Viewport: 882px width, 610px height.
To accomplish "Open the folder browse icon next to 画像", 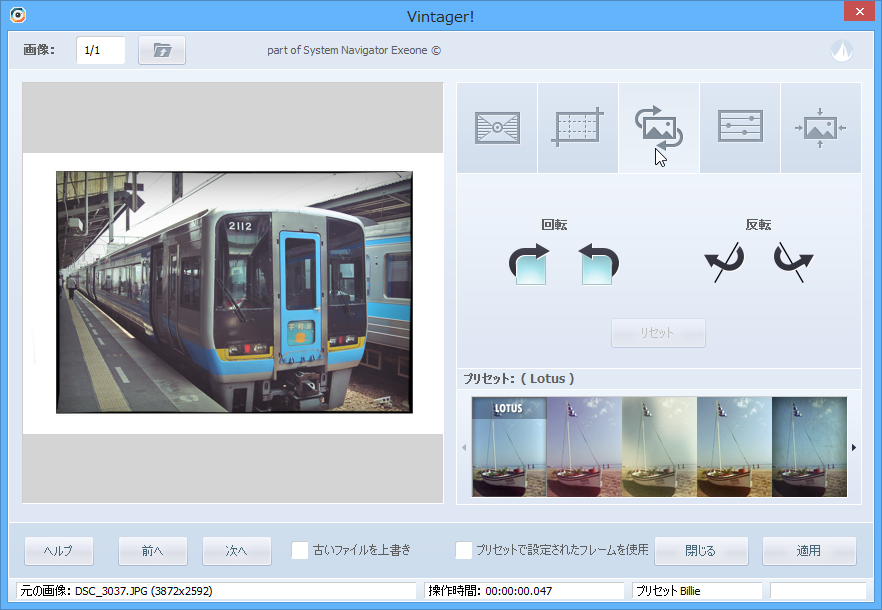I will pyautogui.click(x=162, y=49).
